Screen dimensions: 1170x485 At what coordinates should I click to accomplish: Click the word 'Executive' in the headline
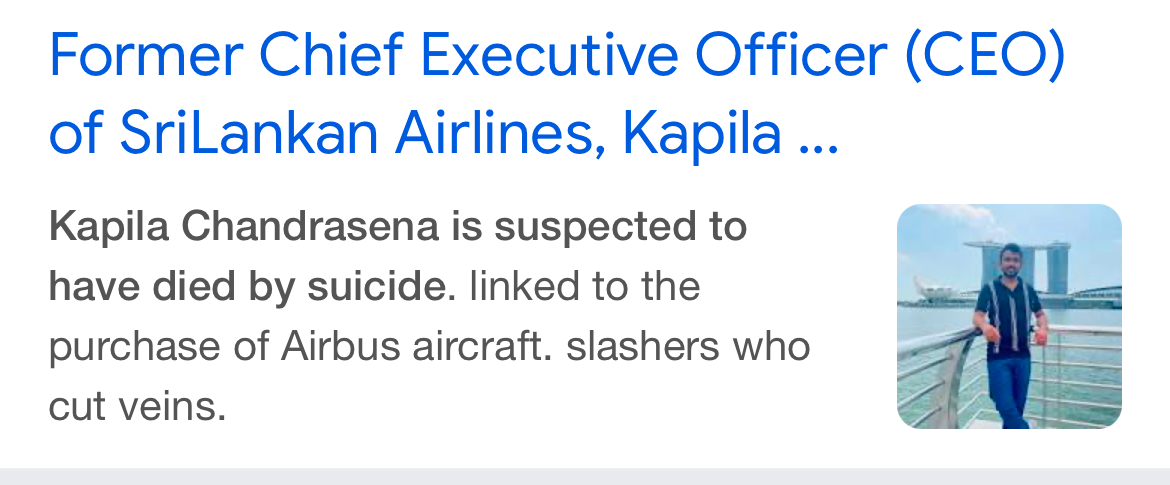pos(550,55)
